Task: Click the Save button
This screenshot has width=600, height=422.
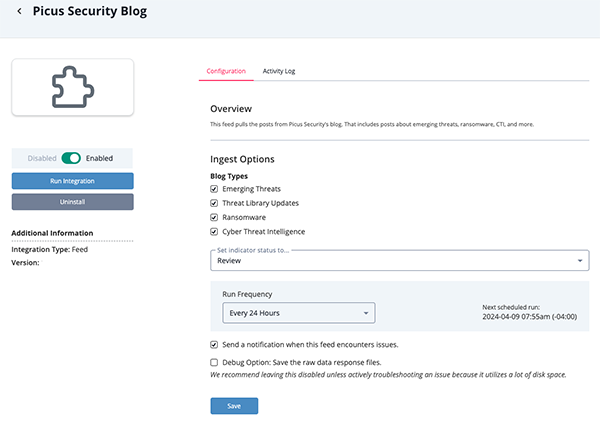Action: (x=234, y=406)
